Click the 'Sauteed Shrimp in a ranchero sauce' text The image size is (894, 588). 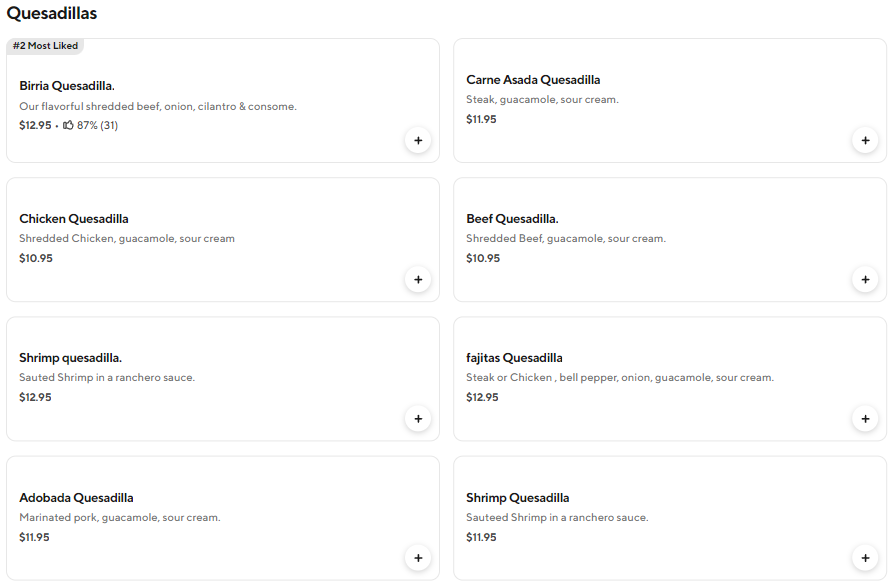(557, 518)
